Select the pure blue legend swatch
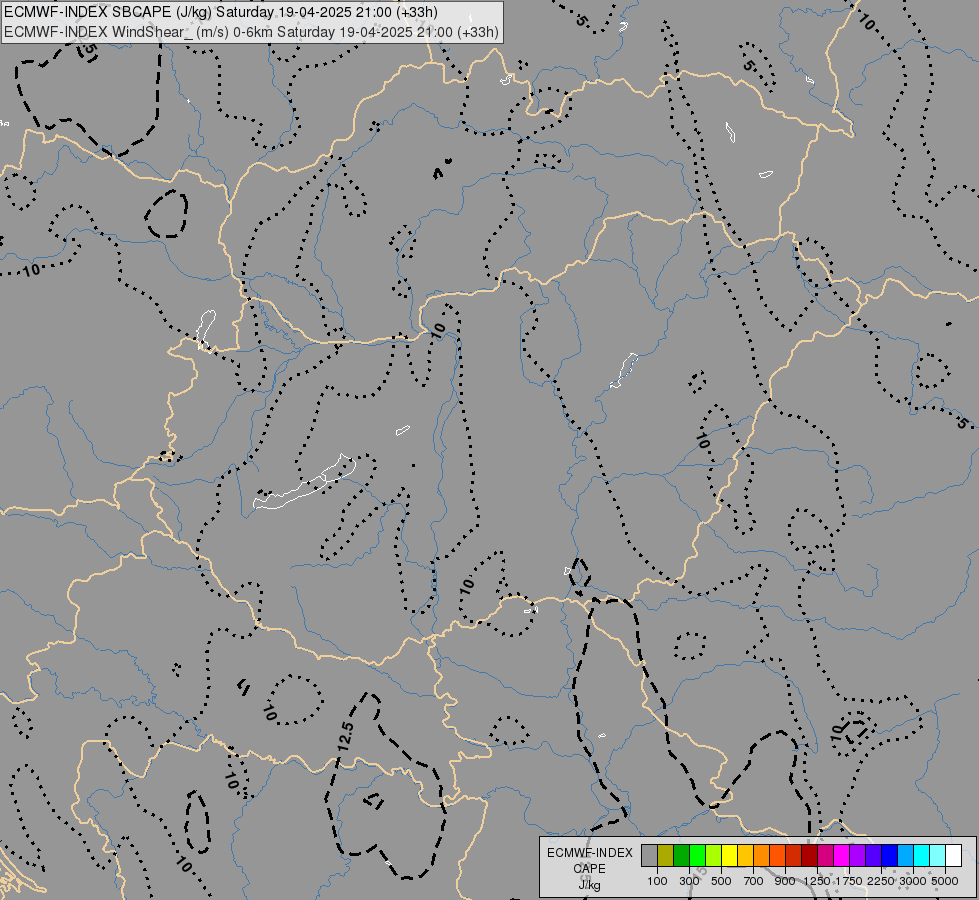 [890, 856]
